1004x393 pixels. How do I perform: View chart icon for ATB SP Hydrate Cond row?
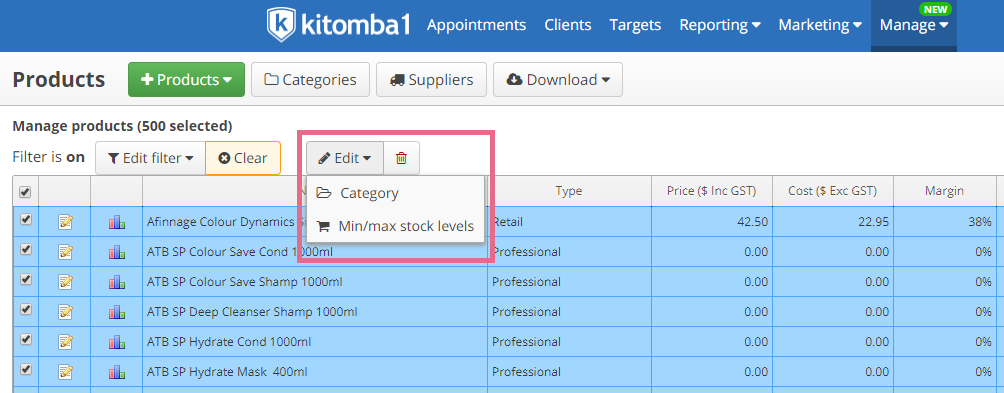[117, 342]
